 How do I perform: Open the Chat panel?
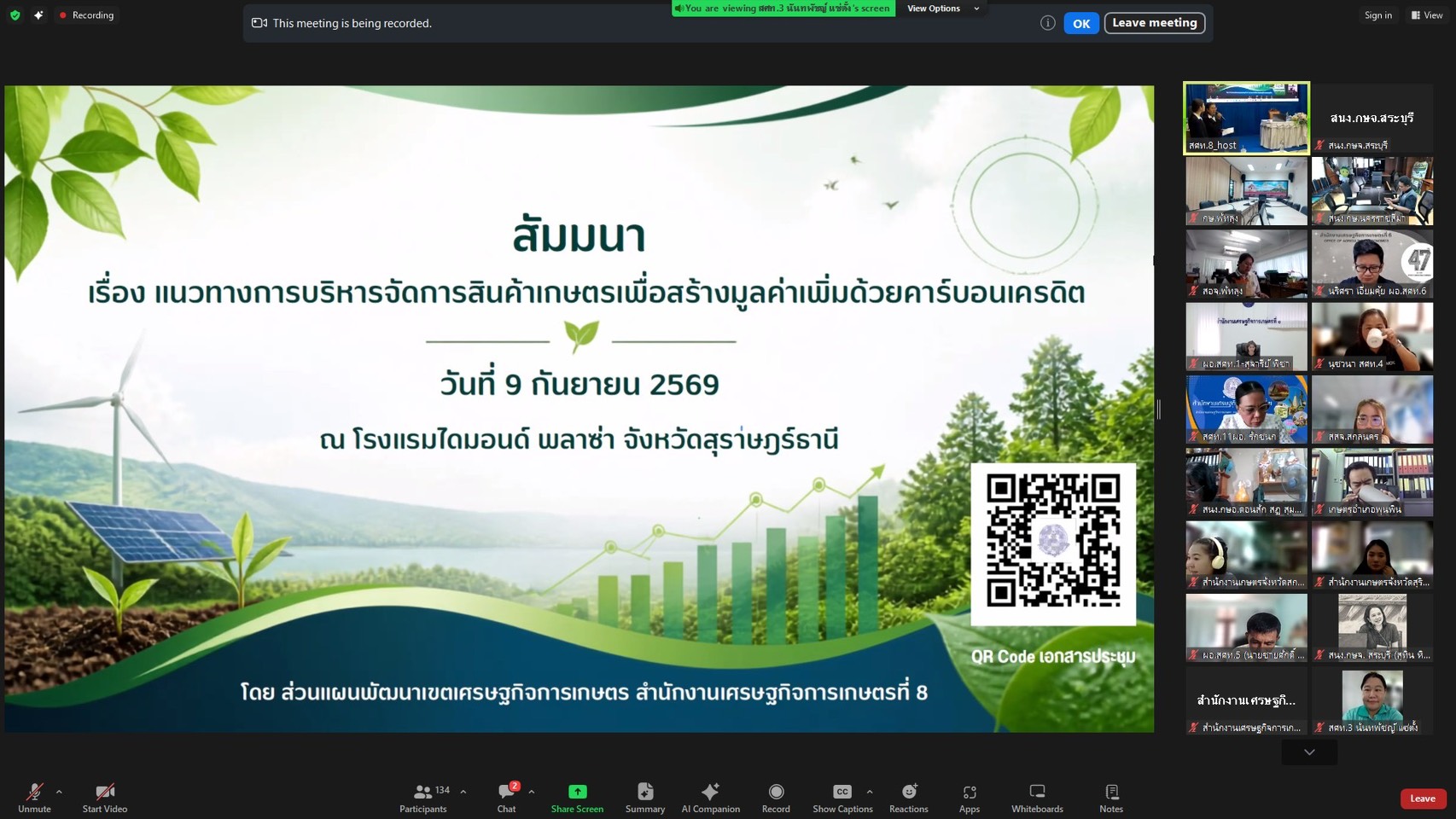[x=507, y=799]
